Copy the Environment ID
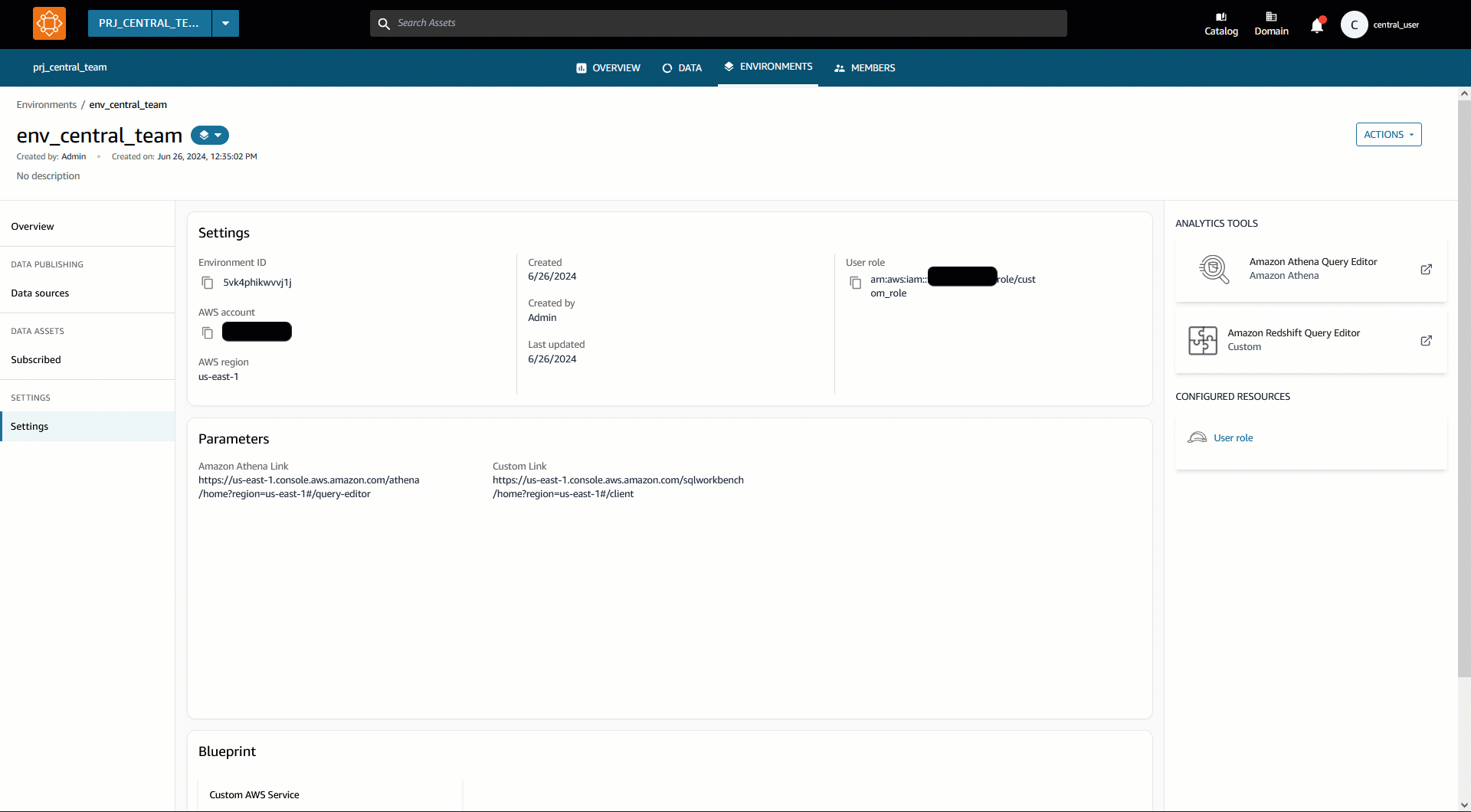The width and height of the screenshot is (1471, 812). (207, 283)
